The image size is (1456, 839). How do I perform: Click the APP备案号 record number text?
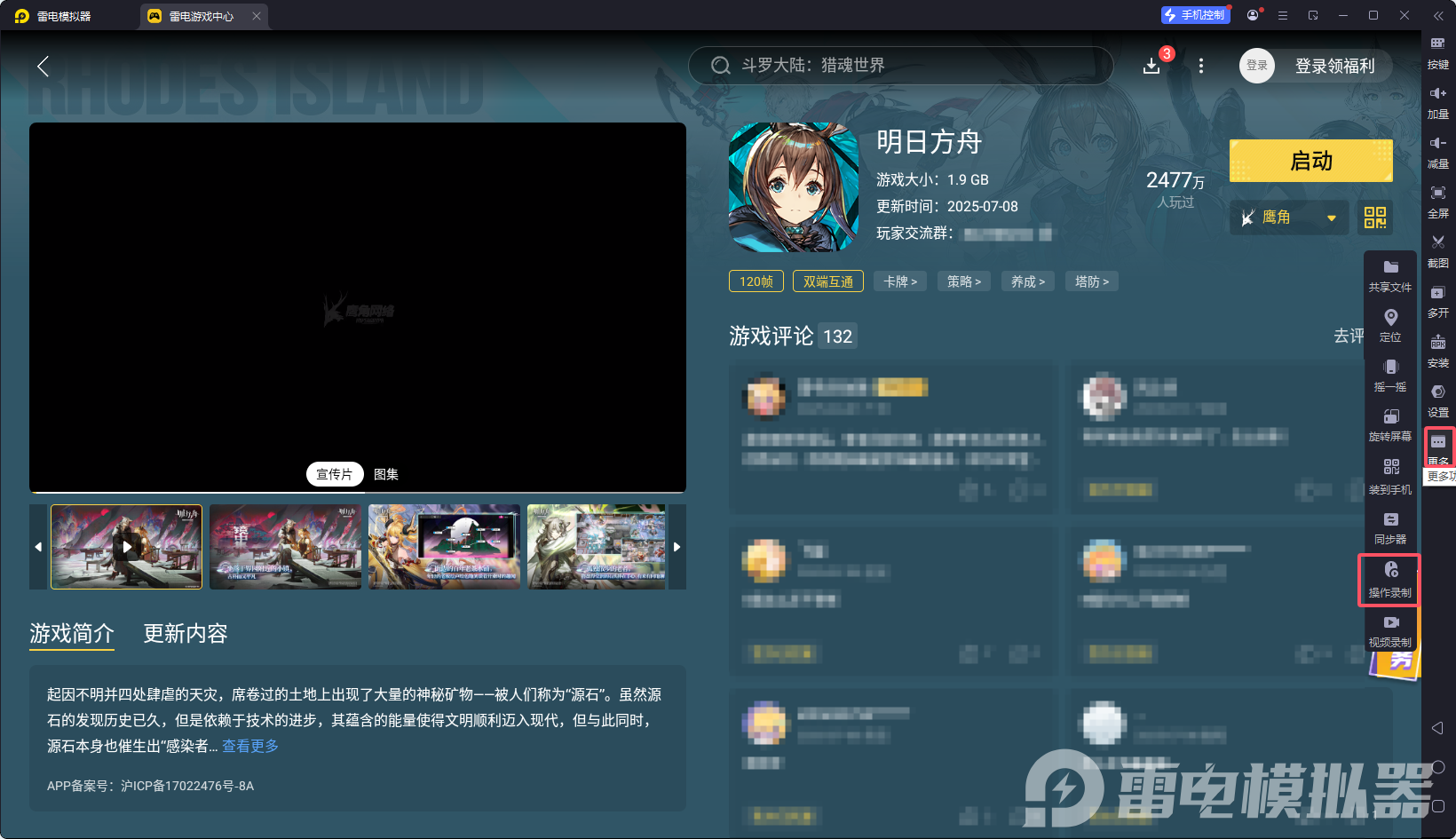coord(151,786)
